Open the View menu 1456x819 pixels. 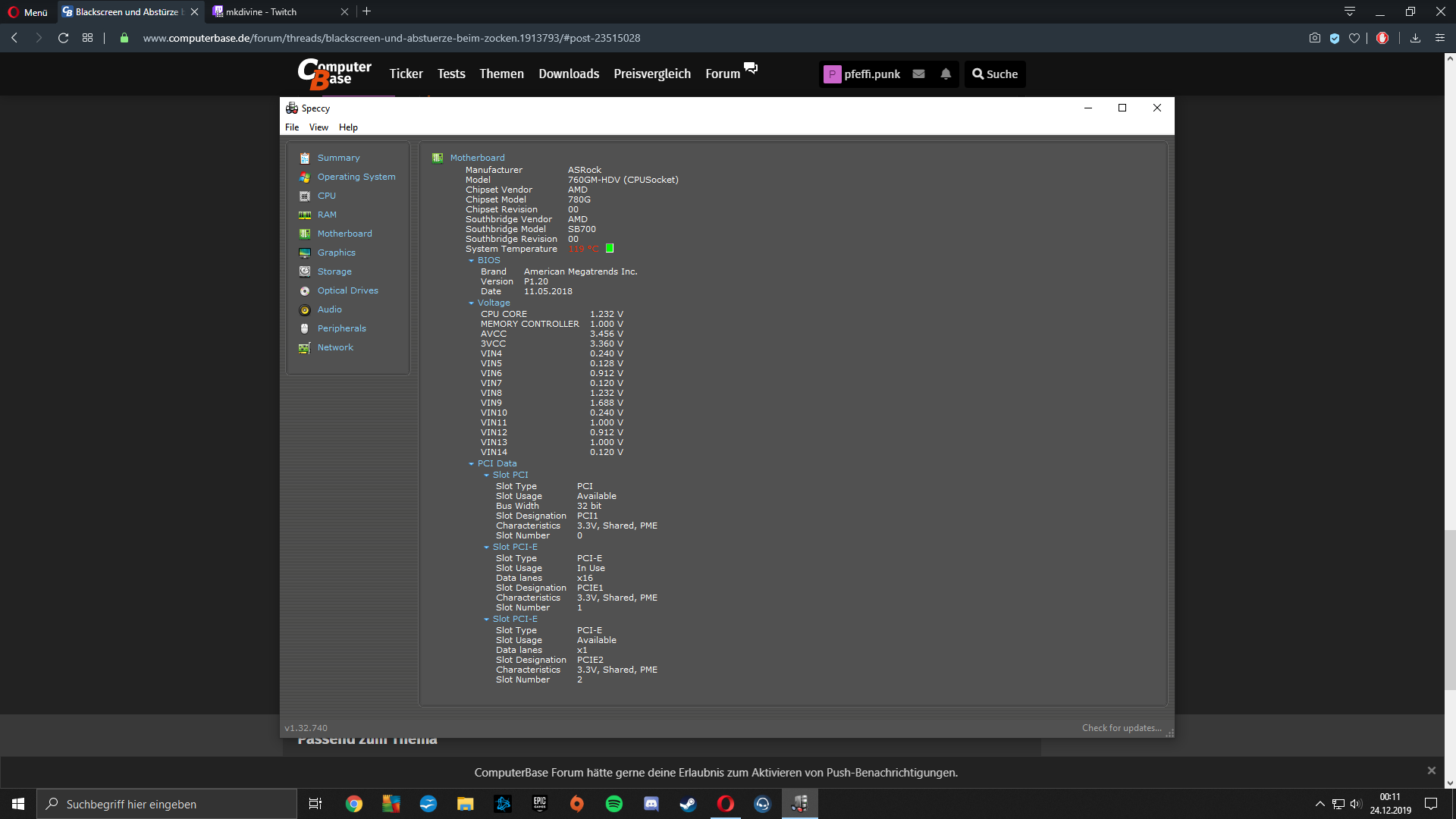318,127
